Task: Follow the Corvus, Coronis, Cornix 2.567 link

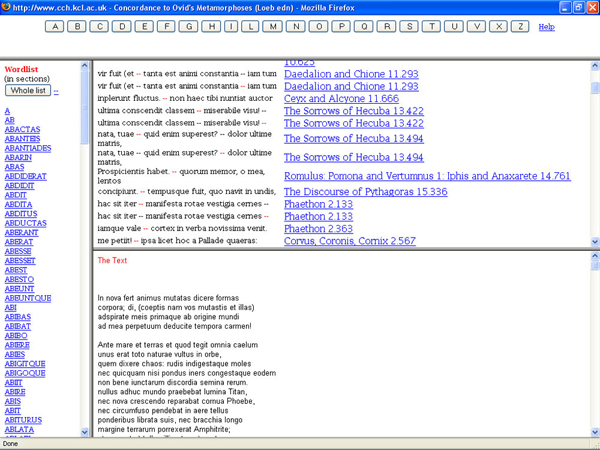Action: (x=349, y=241)
